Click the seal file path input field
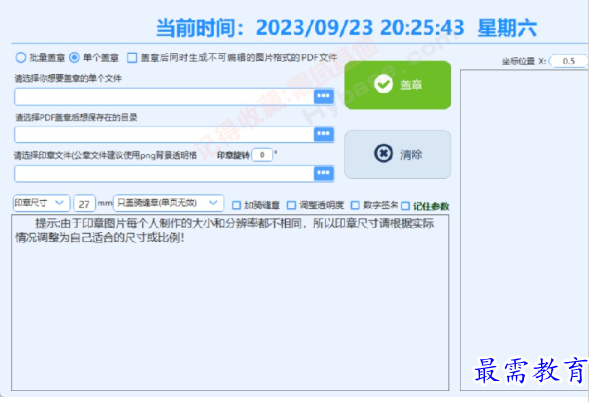Viewport: 596px width, 402px height. click(x=164, y=173)
